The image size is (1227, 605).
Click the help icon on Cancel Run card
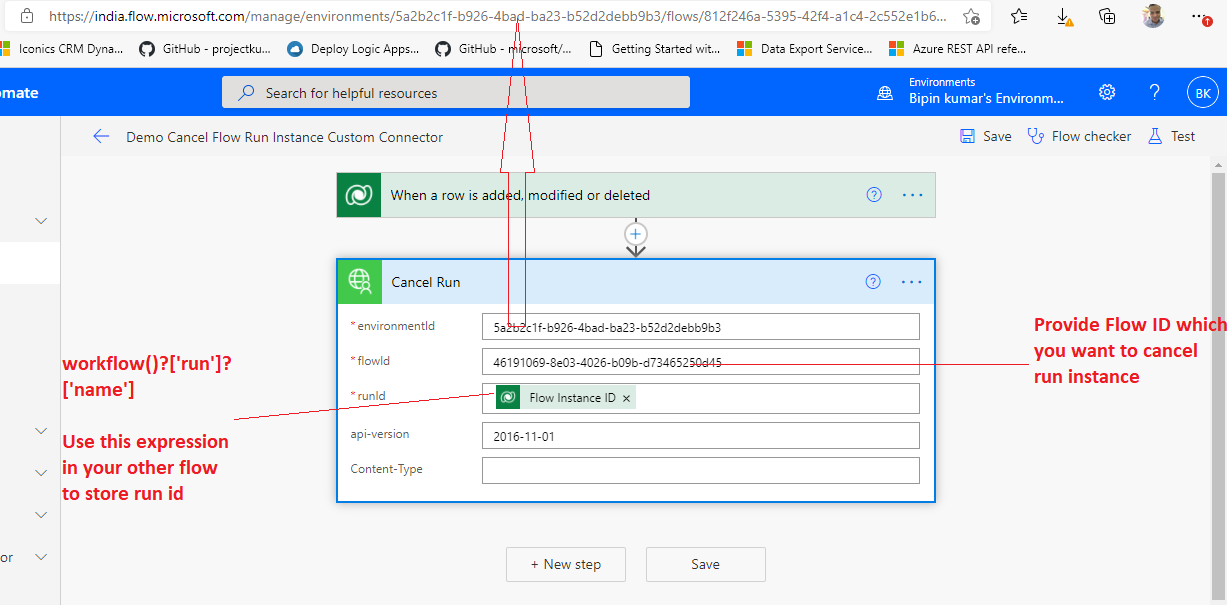873,282
